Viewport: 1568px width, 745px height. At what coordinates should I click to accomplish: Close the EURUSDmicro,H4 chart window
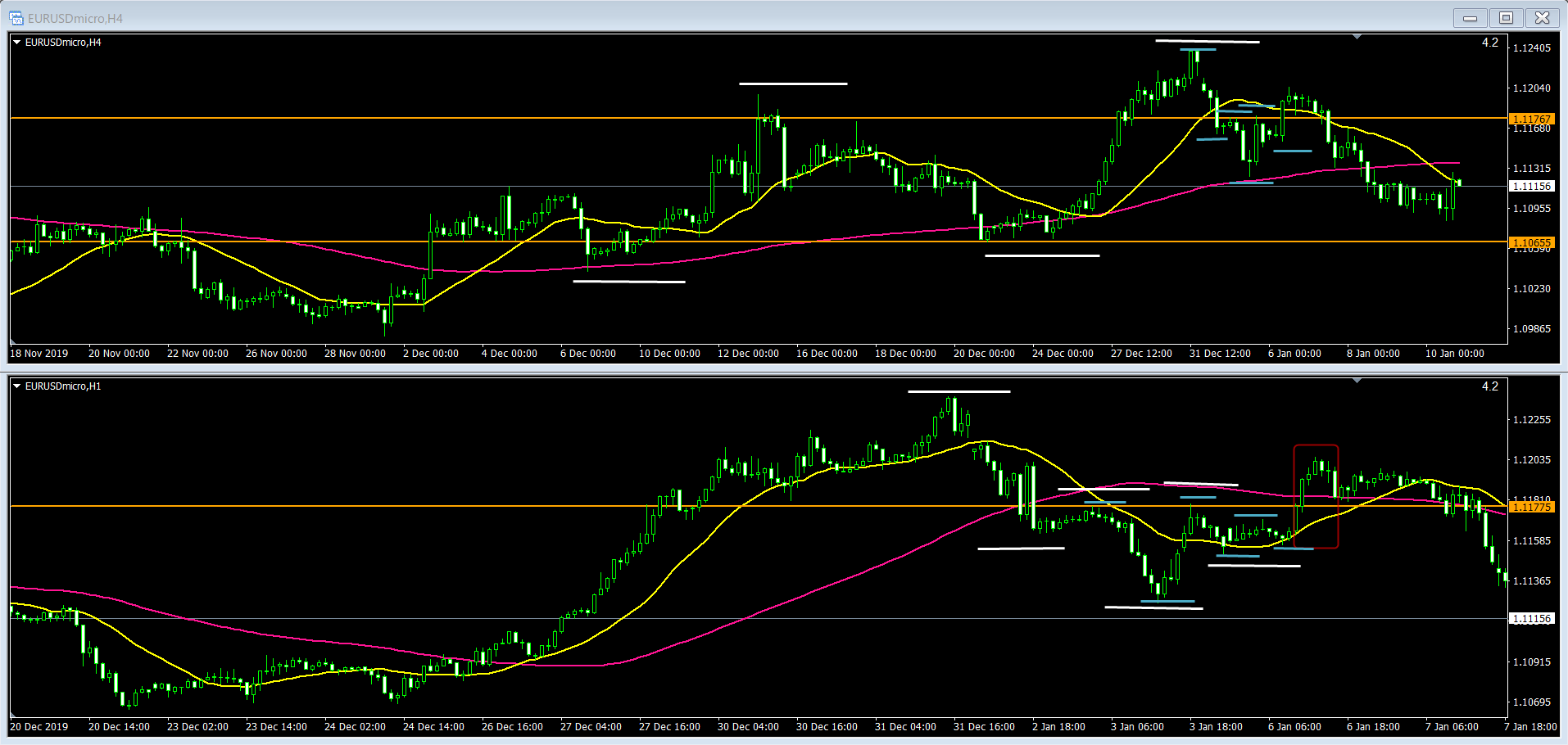(x=1542, y=18)
